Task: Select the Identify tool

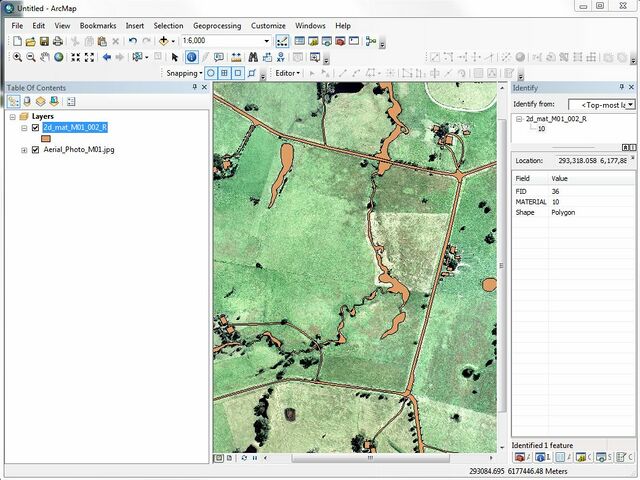Action: [191, 57]
